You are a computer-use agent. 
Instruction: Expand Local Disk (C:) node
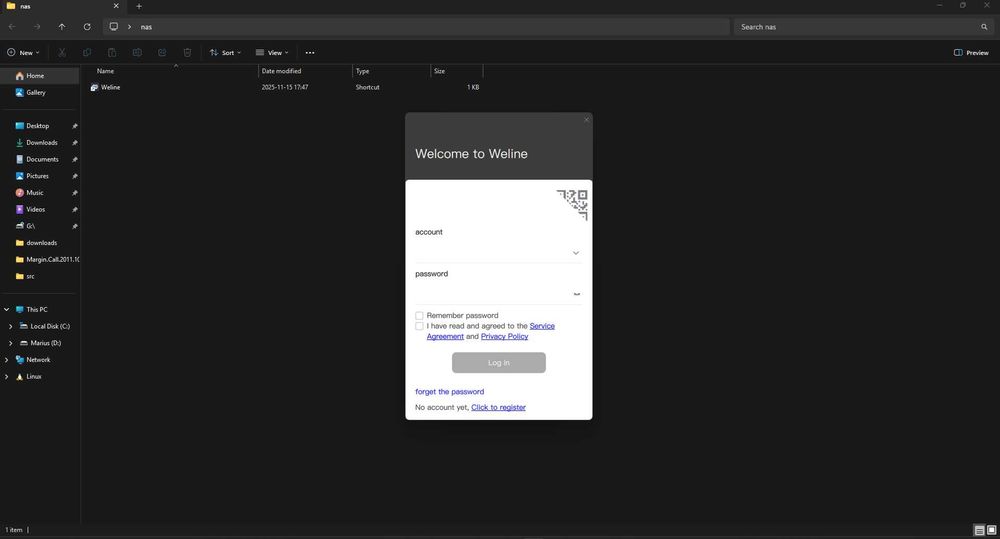10,326
